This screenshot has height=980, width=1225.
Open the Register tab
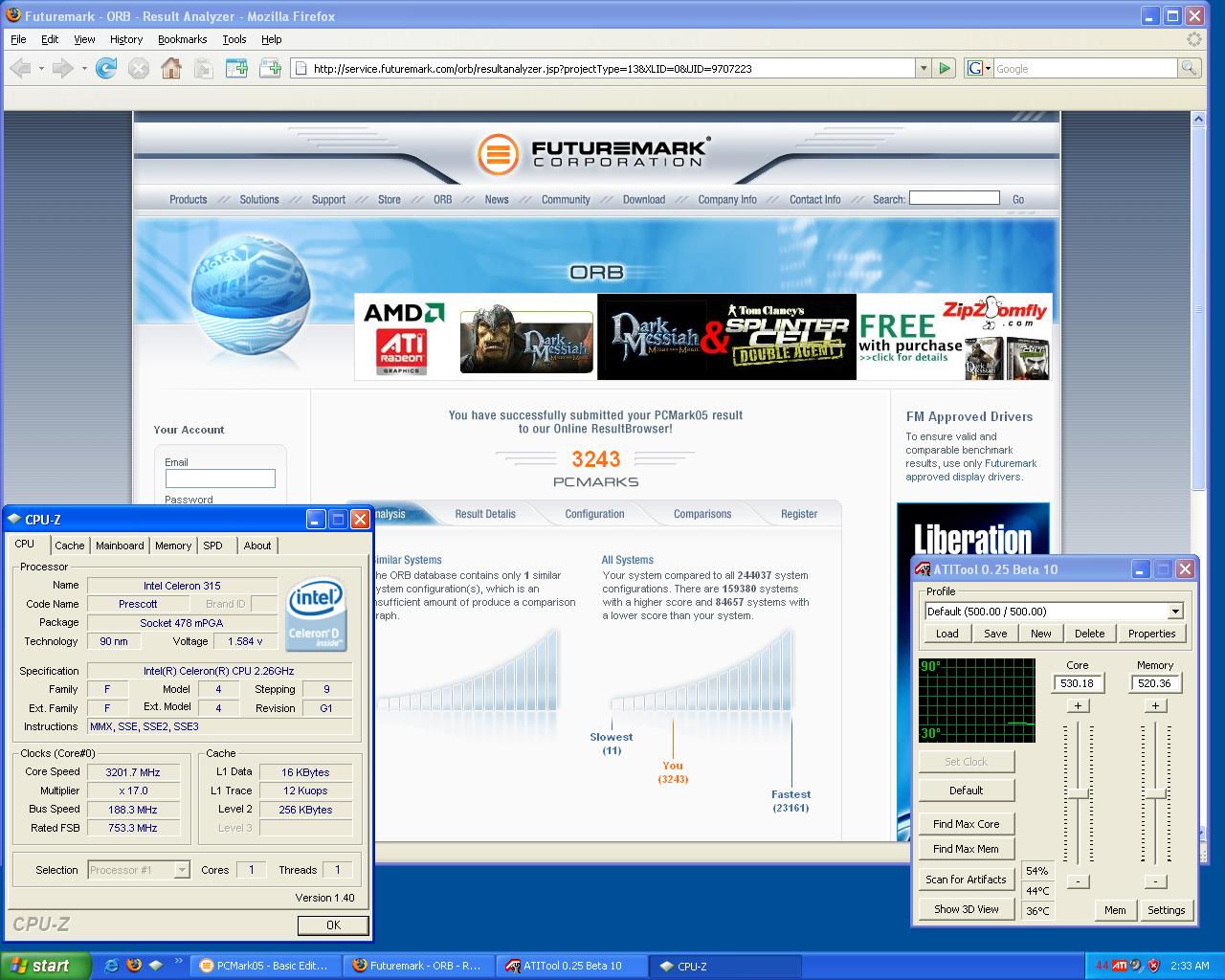coord(799,514)
